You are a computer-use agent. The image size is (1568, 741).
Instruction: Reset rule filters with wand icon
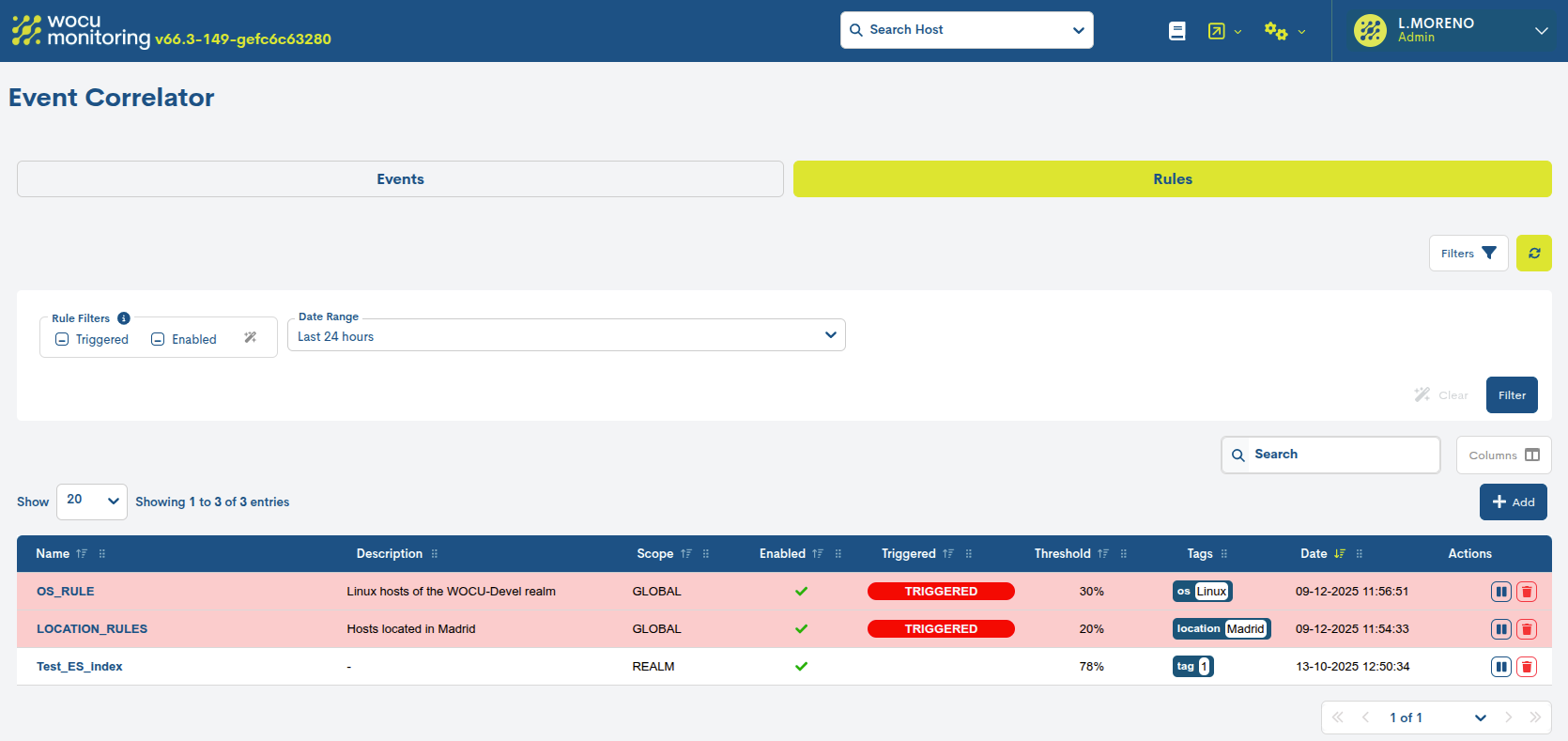251,338
